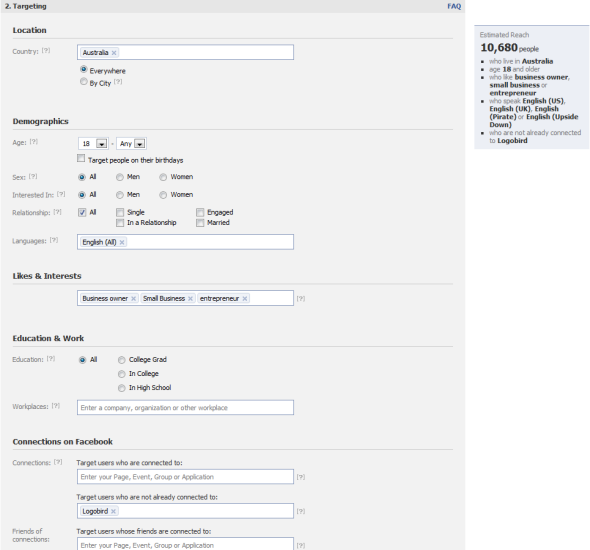Tick the Married relationship checkbox
This screenshot has width=590, height=550.
pyautogui.click(x=200, y=223)
